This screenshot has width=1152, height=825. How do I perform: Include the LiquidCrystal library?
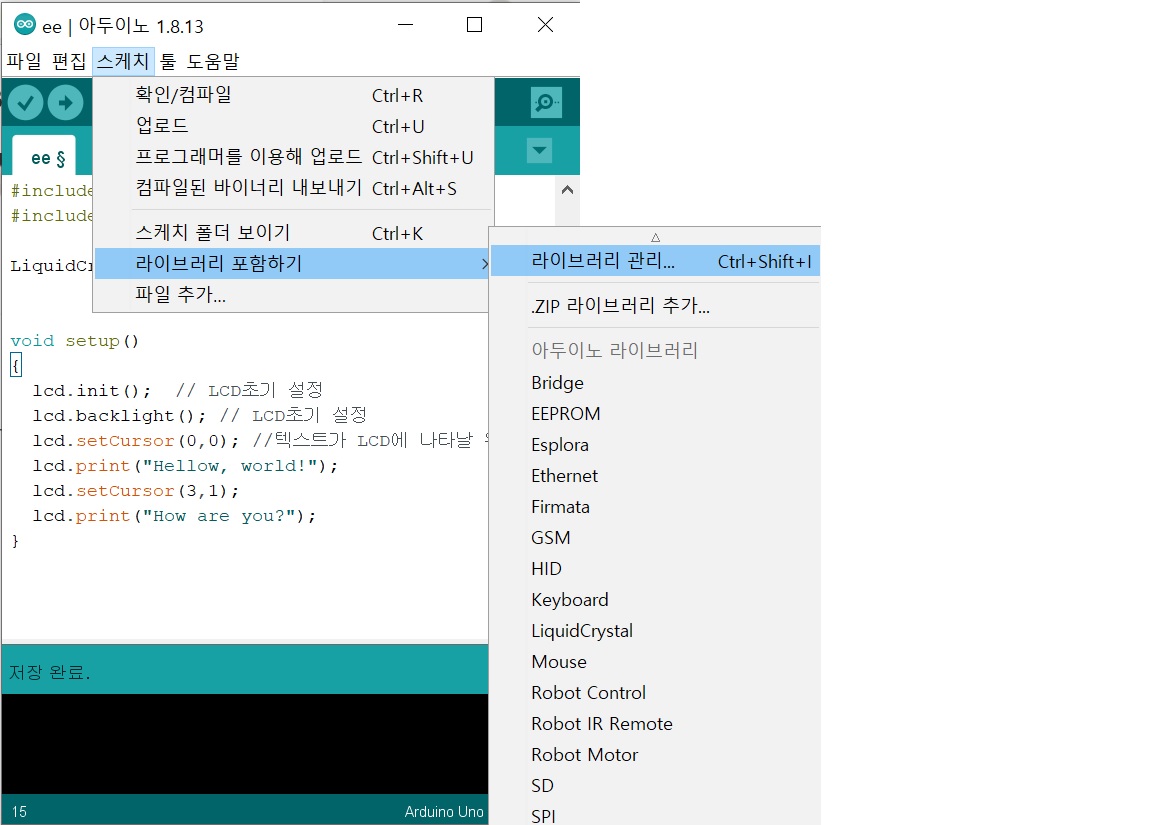655,631
